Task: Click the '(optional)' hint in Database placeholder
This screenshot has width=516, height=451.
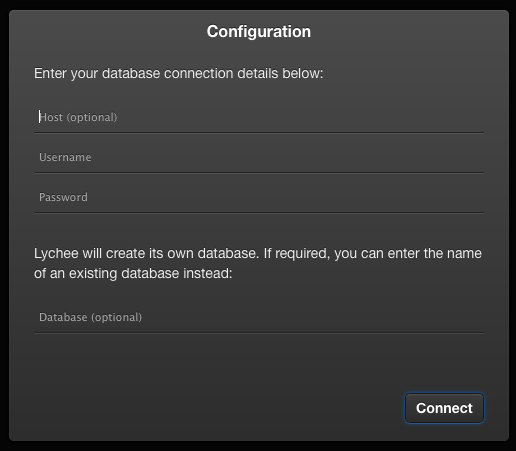Action: click(116, 317)
